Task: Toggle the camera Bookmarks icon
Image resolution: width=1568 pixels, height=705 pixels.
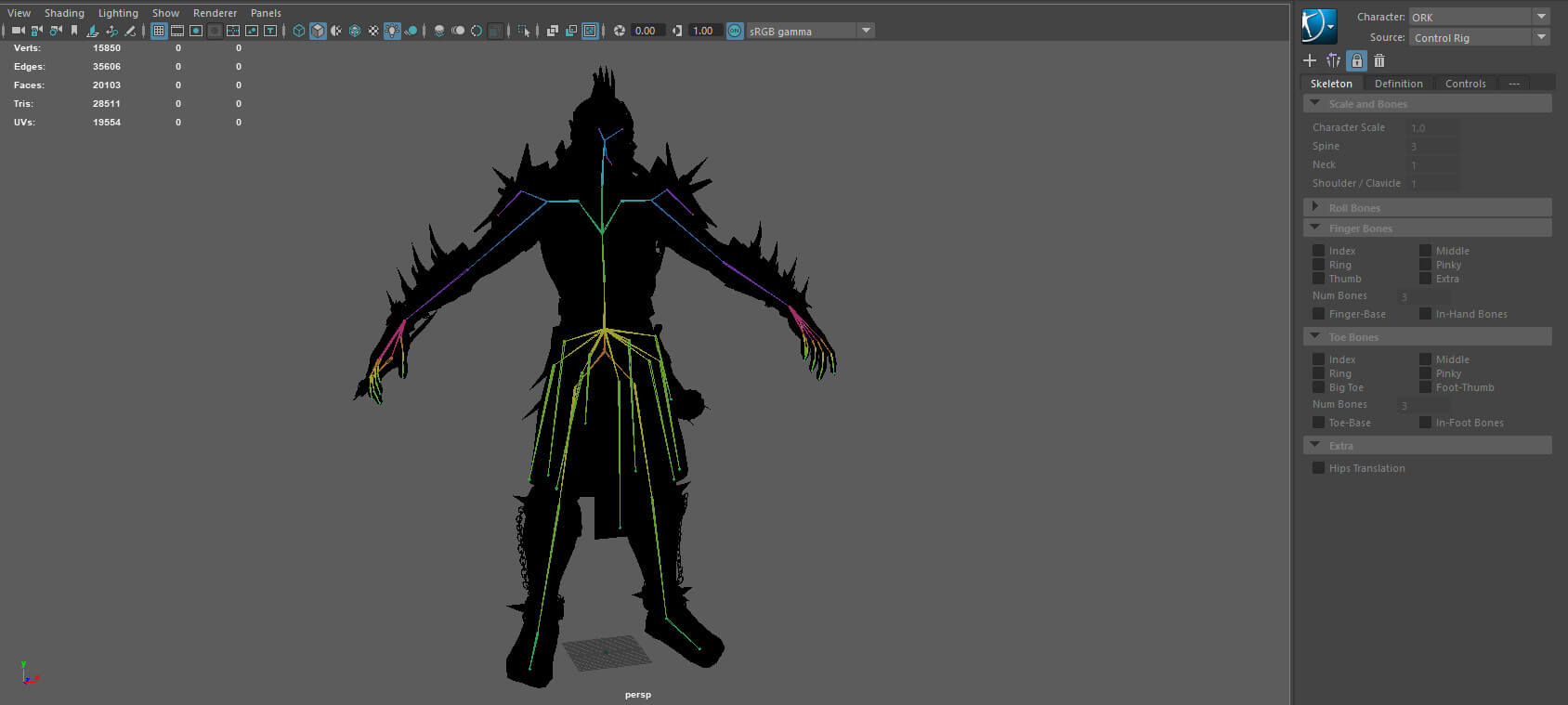Action: coord(74,31)
